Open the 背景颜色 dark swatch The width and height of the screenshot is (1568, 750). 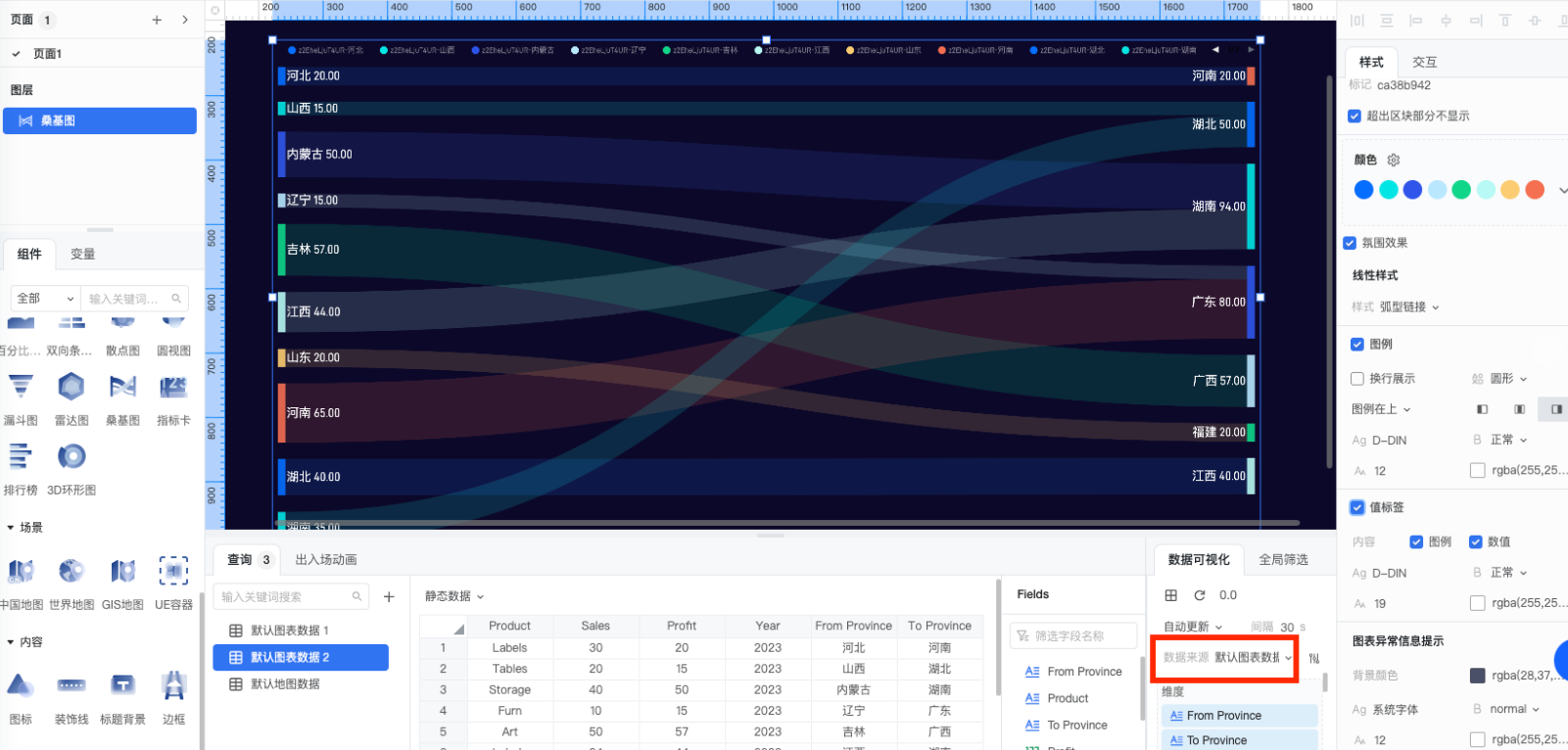[x=1478, y=676]
